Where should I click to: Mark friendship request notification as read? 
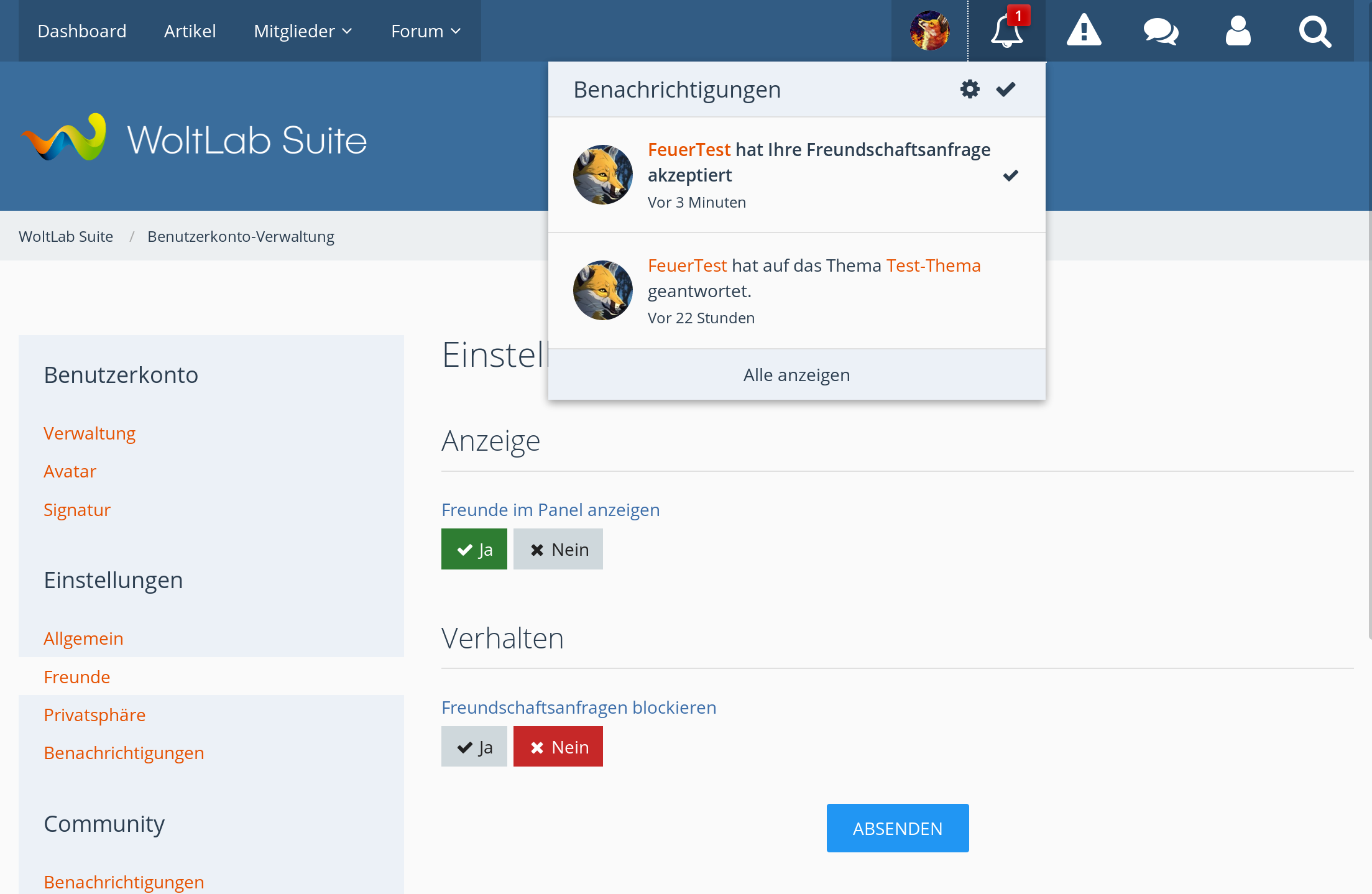[1011, 175]
